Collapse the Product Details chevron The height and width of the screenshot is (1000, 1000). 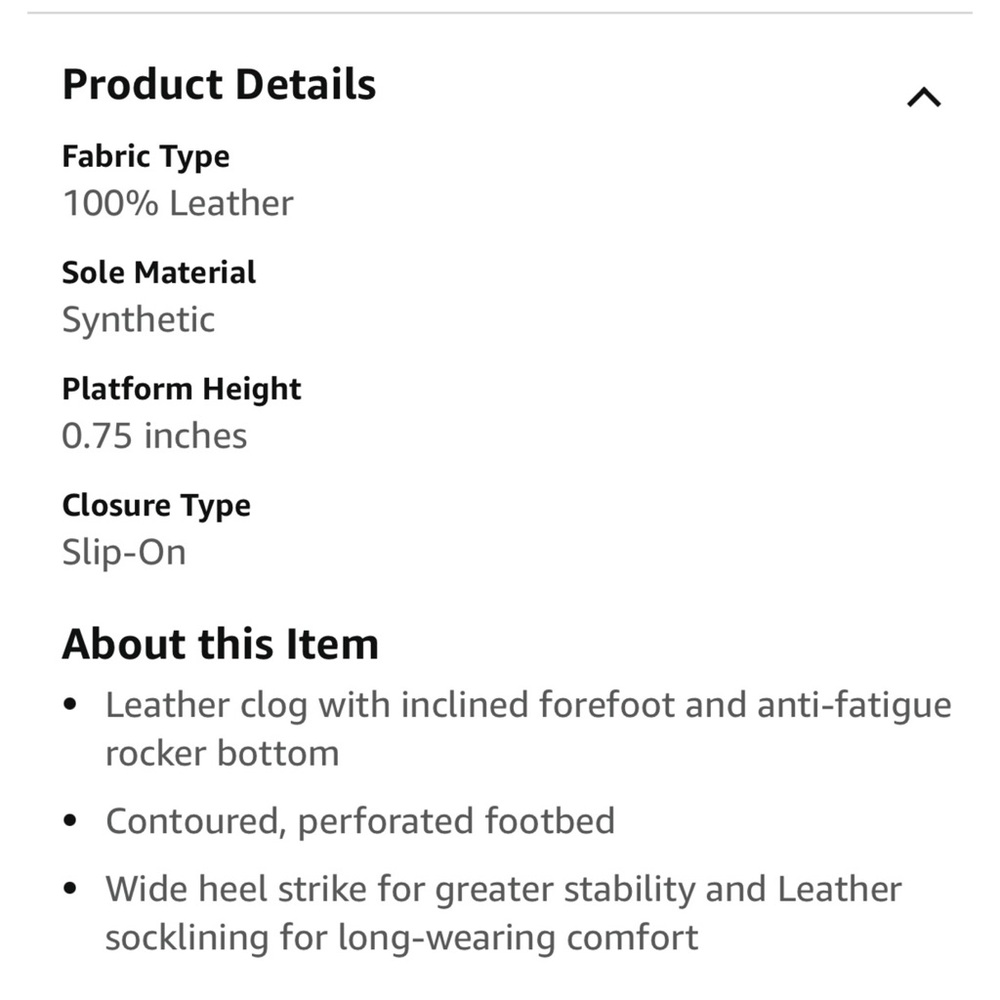tap(923, 98)
